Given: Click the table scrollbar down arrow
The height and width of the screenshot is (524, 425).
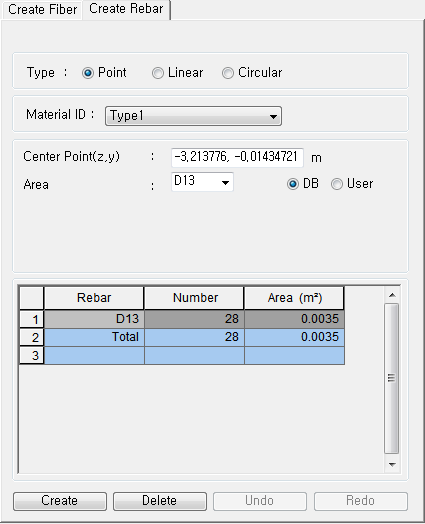Looking at the screenshot, I should coord(392,465).
